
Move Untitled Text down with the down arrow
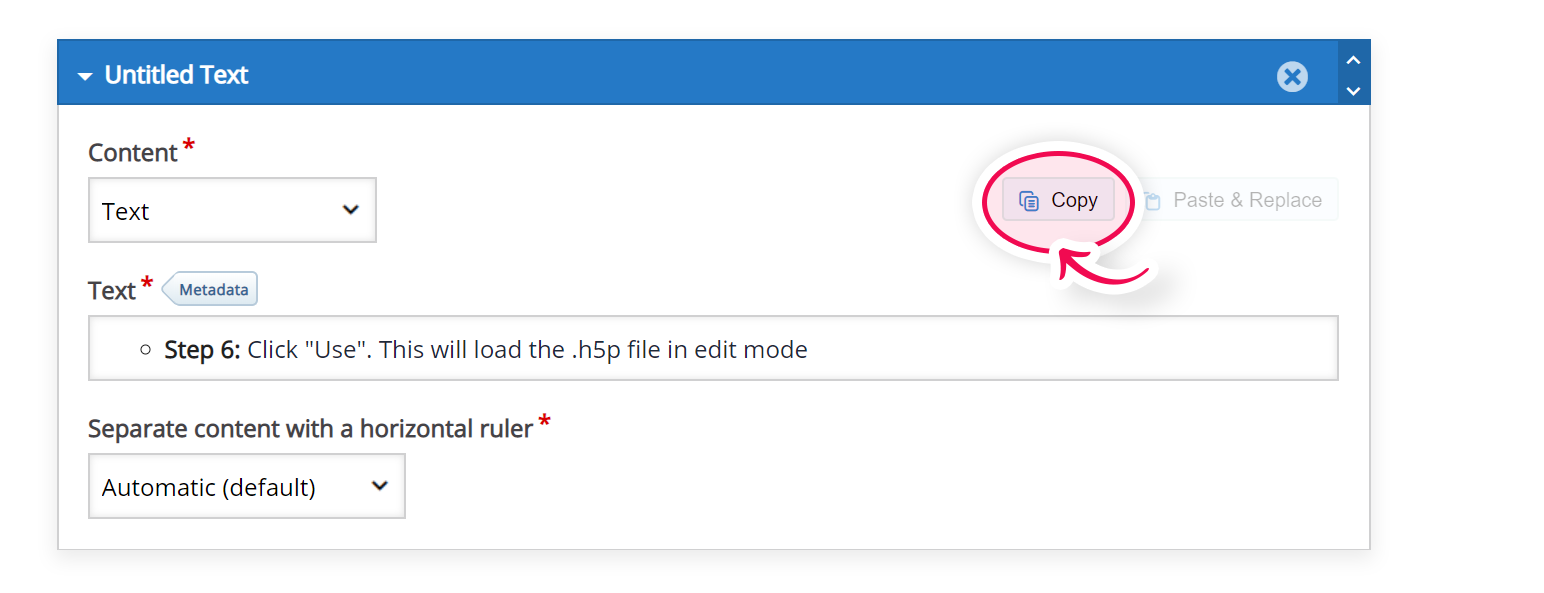pos(1353,91)
